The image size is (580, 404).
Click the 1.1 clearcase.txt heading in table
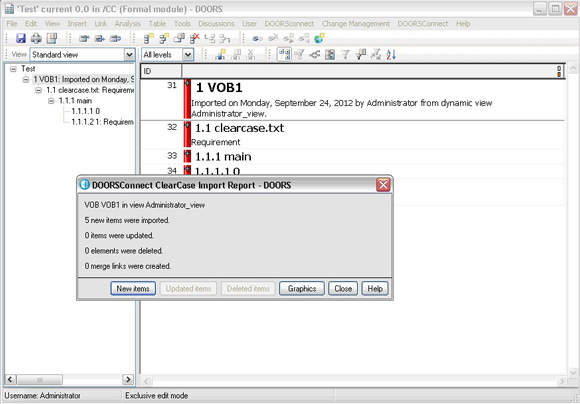[x=239, y=128]
